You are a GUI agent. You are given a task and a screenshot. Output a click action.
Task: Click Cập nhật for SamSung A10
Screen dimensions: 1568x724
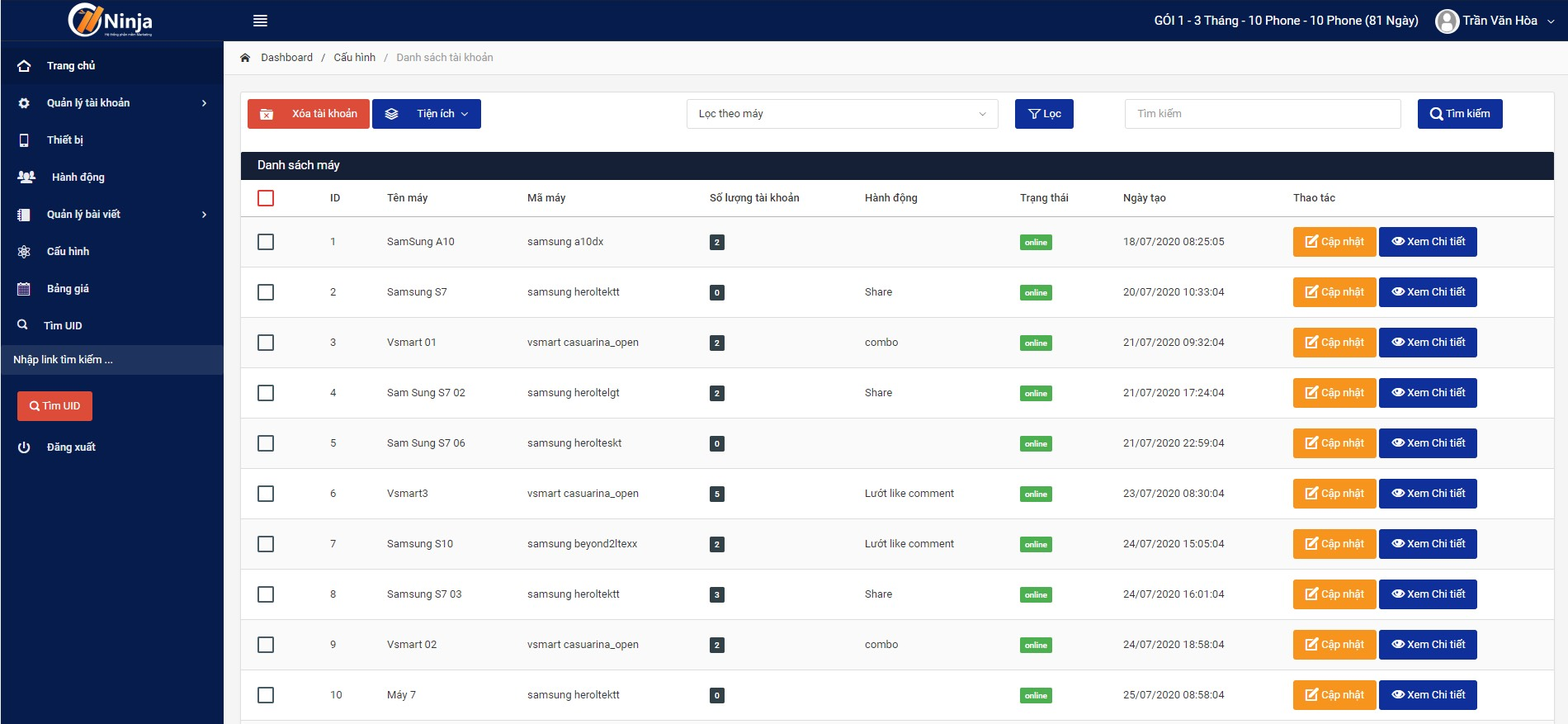1334,242
